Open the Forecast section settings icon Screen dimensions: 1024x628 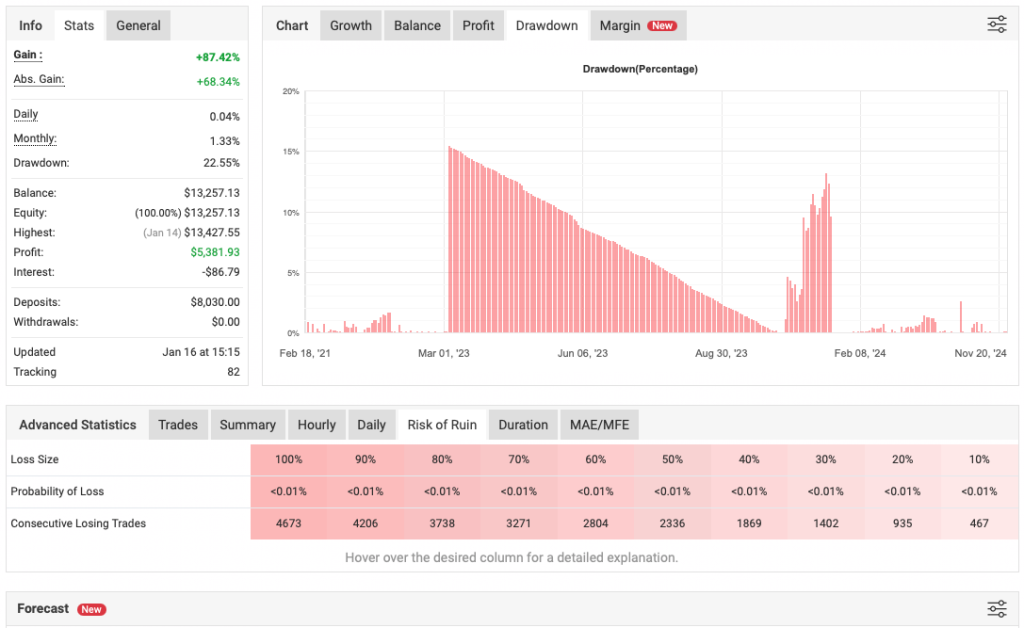(996, 608)
